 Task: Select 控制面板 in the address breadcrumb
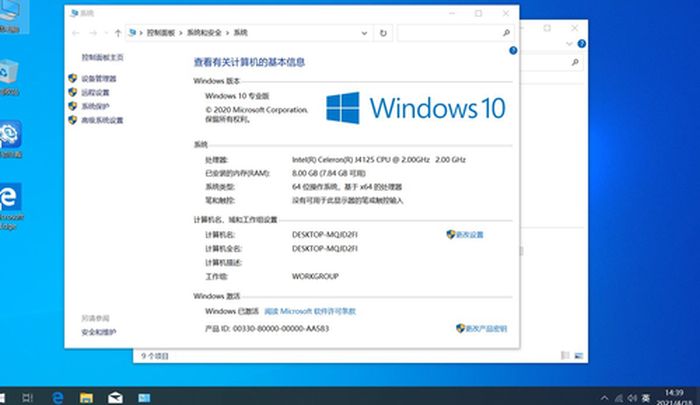pyautogui.click(x=161, y=33)
